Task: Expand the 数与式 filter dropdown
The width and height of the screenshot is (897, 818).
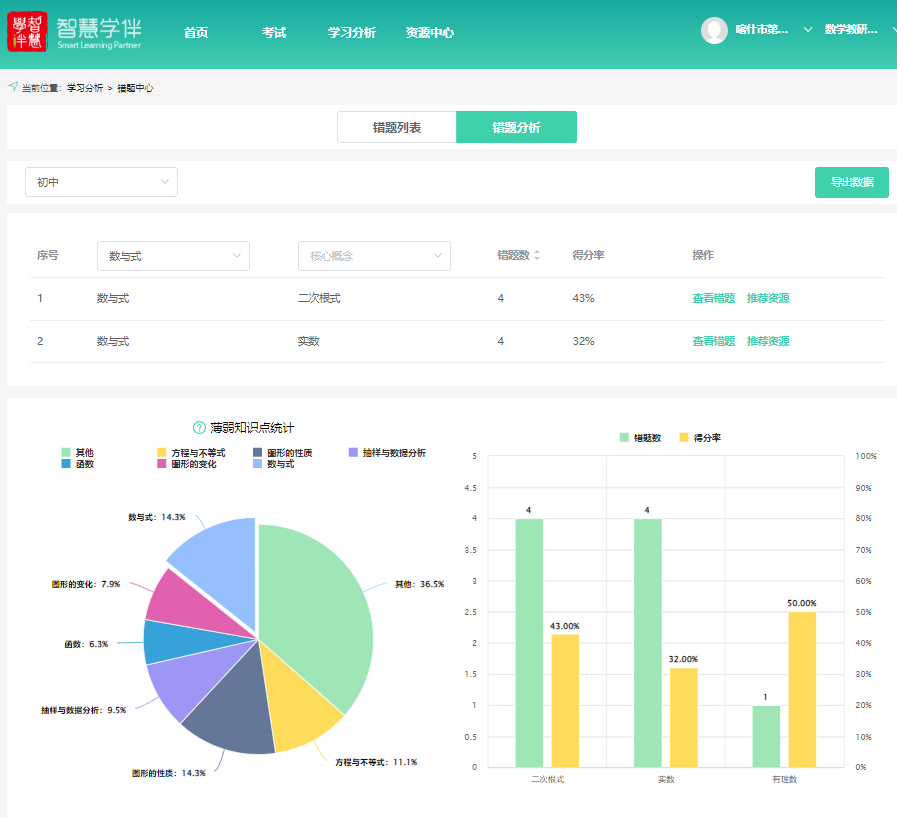Action: [x=173, y=256]
